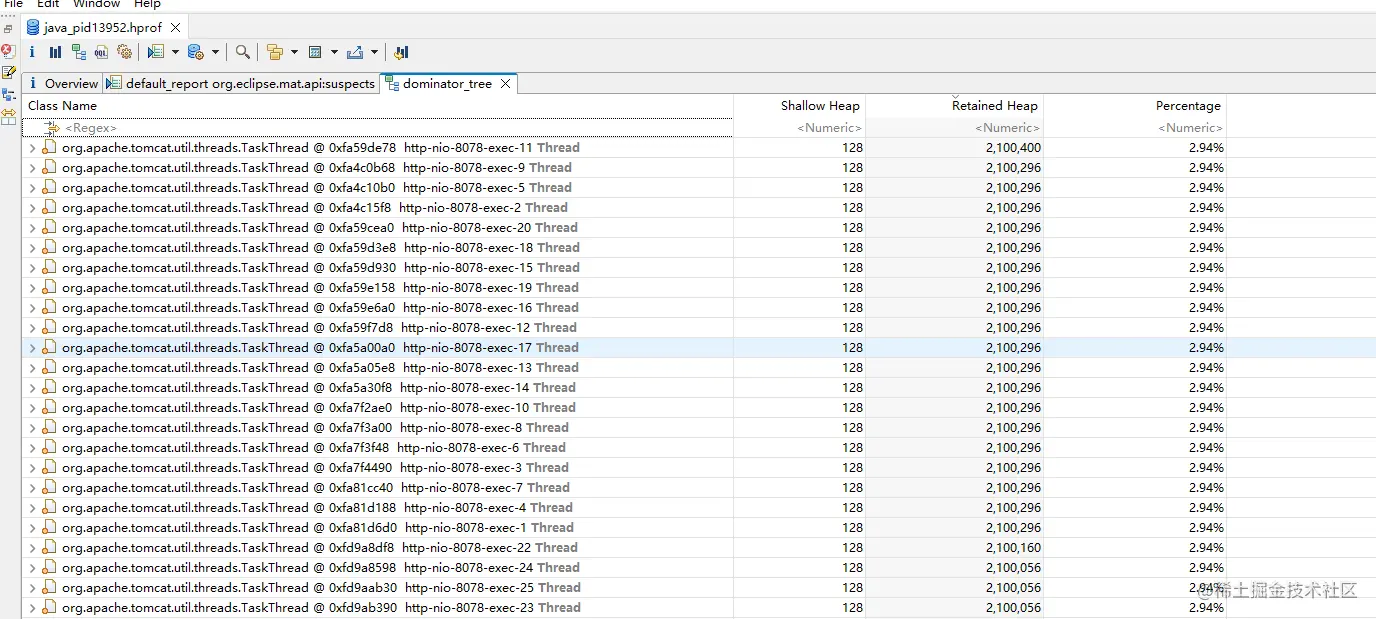
Task: Click shallow heap 128 in exec-8 row
Action: 852,428
